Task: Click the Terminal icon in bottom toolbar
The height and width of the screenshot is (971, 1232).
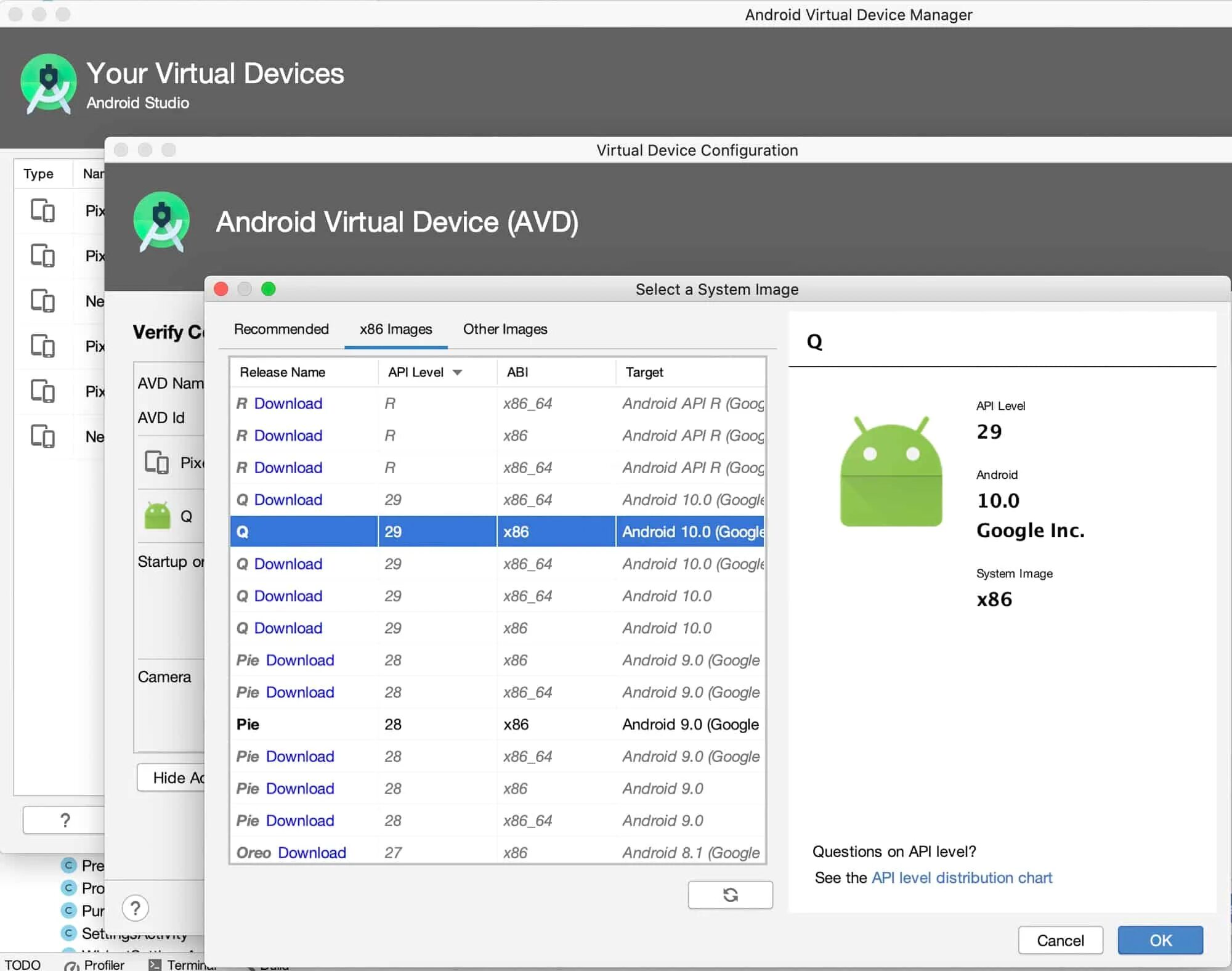Action: 155,965
